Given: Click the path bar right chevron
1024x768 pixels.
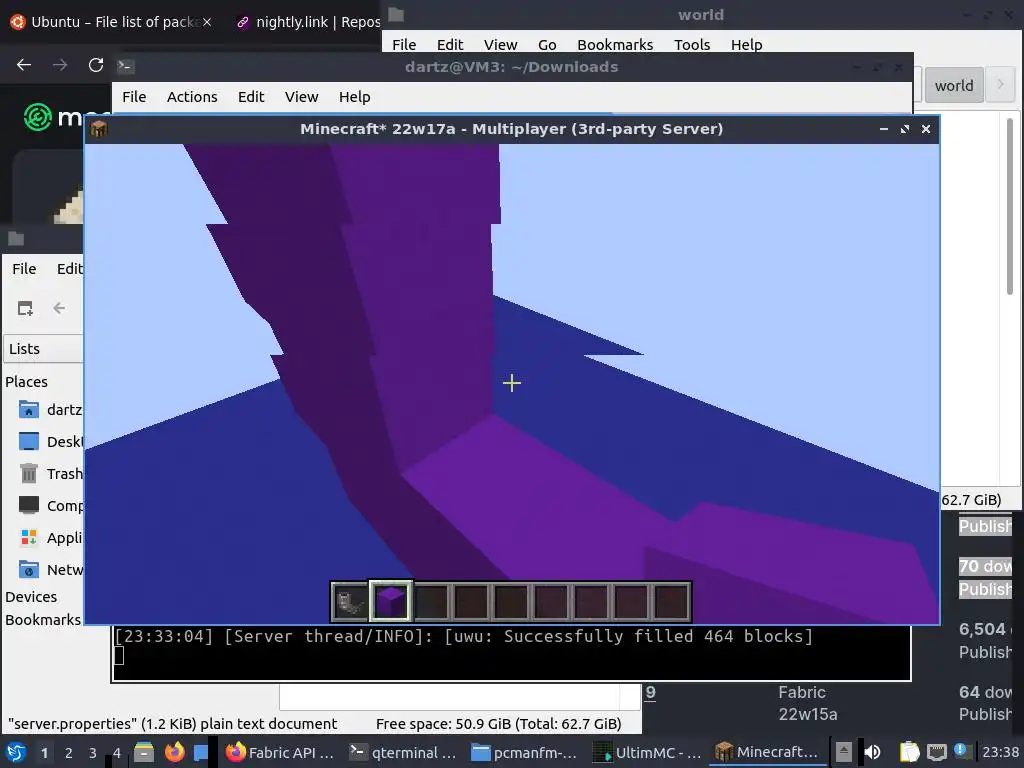Looking at the screenshot, I should tap(1000, 84).
